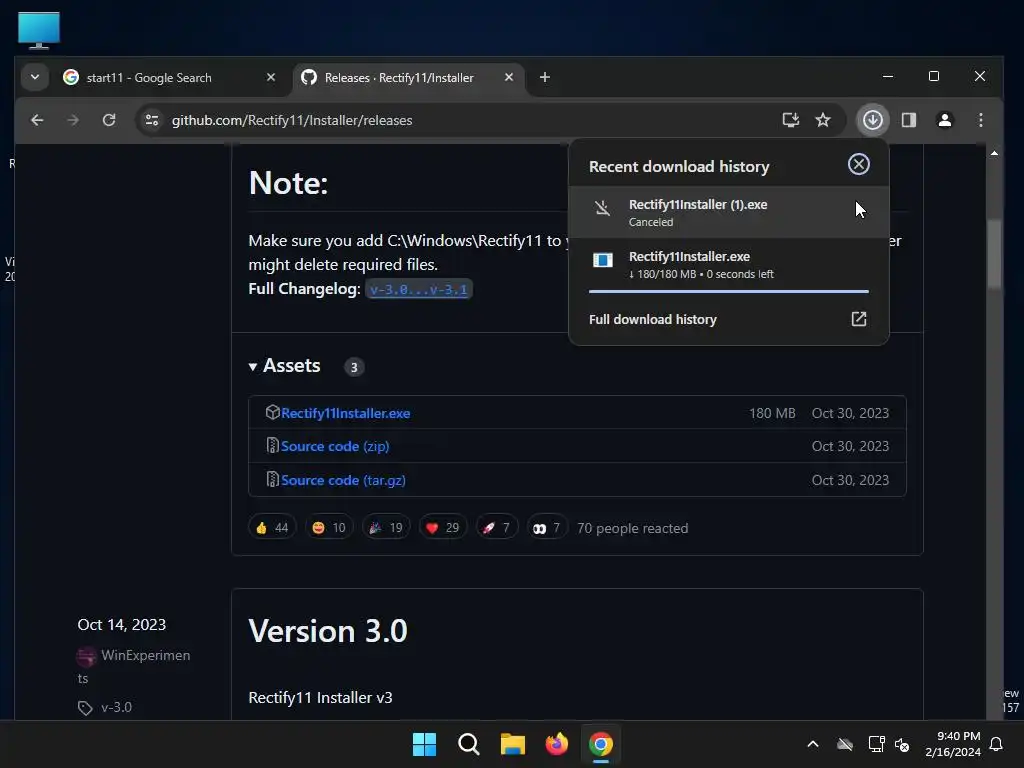Click the zip file icon beside Source code (zip)
The width and height of the screenshot is (1024, 768).
(272, 445)
